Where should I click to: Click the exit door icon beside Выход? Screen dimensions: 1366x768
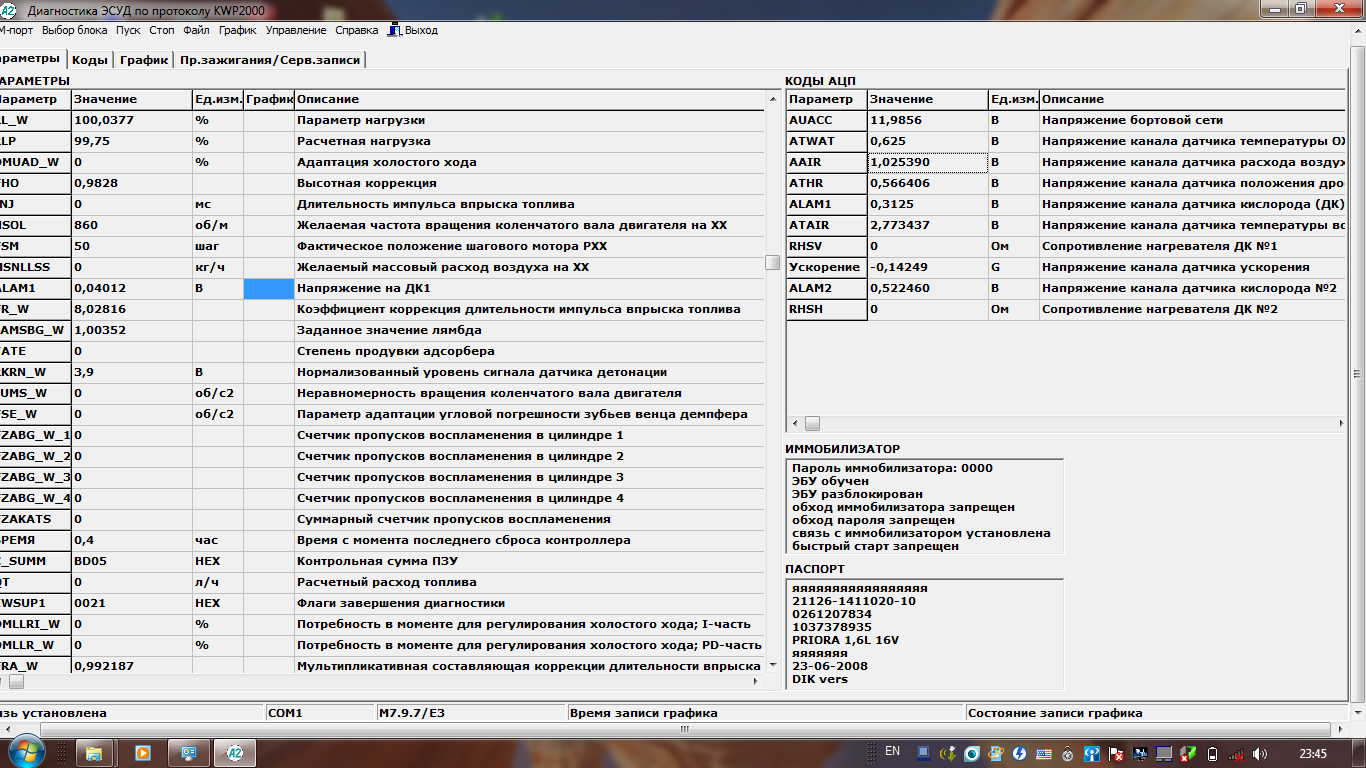coord(395,30)
